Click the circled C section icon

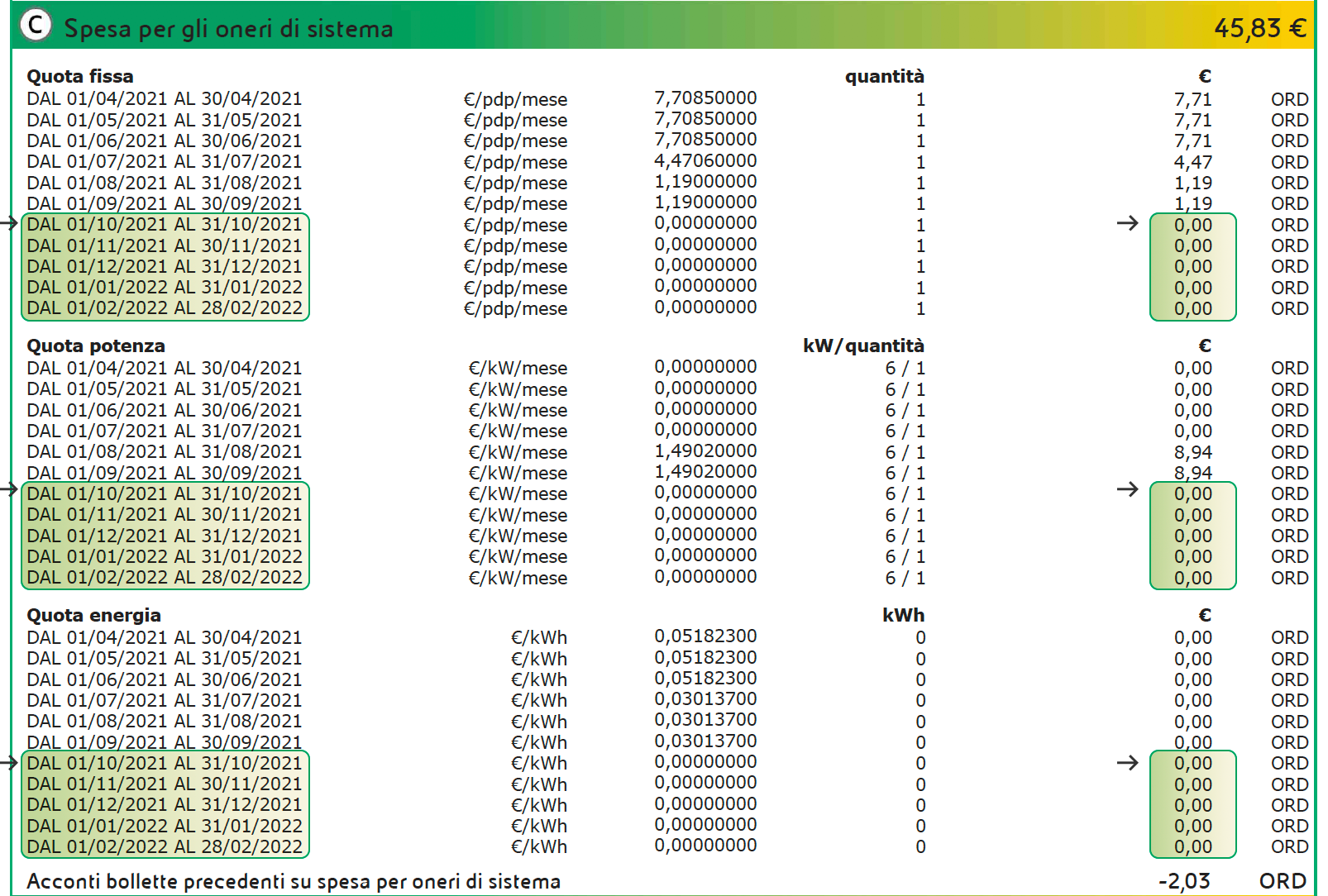pyautogui.click(x=36, y=26)
